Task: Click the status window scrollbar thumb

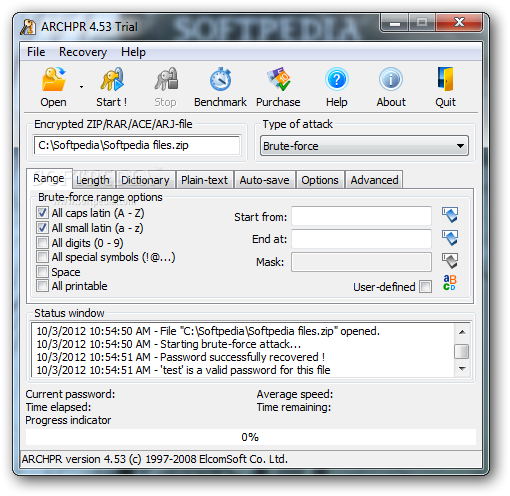Action: click(x=462, y=351)
